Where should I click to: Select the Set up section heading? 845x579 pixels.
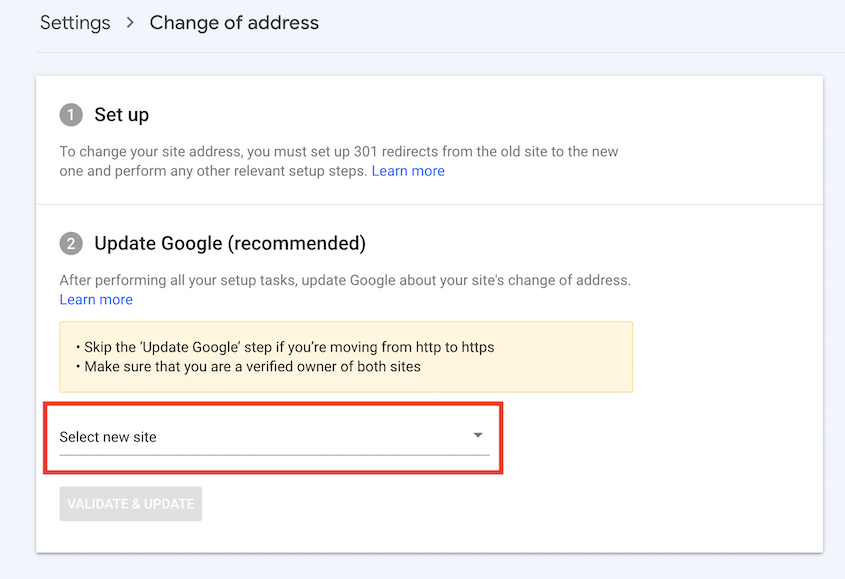pos(121,114)
